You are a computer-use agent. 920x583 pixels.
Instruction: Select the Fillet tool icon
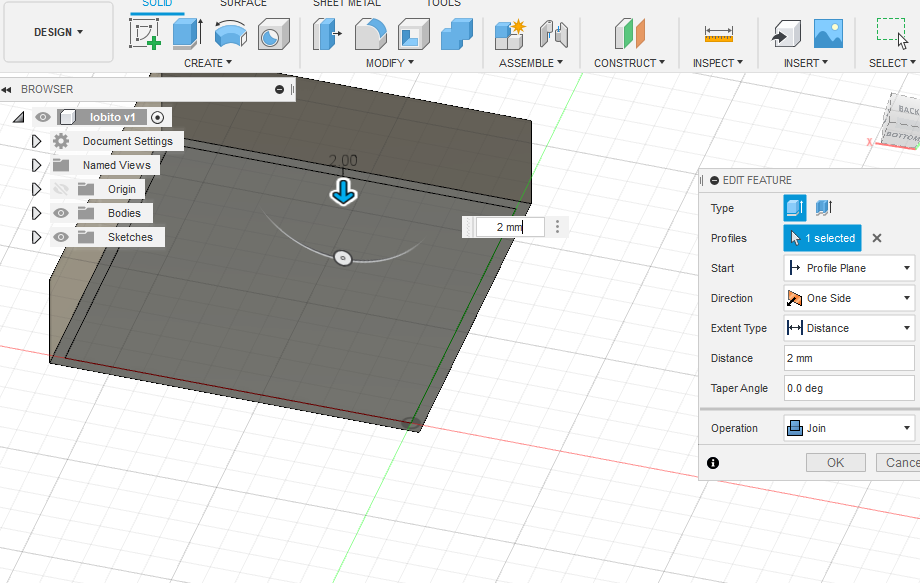point(371,34)
